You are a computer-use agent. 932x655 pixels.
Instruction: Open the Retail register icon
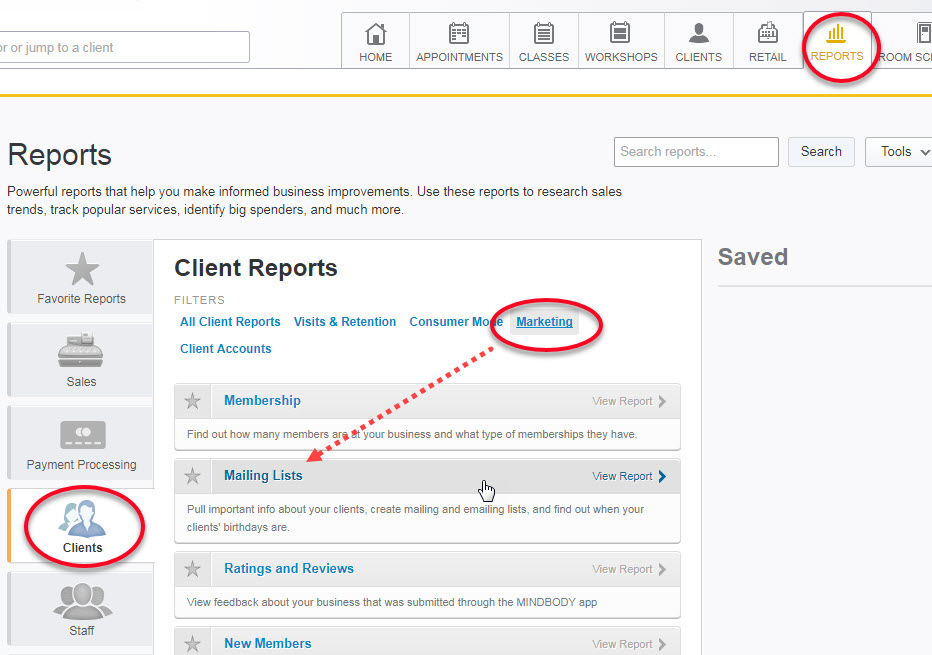pyautogui.click(x=767, y=40)
